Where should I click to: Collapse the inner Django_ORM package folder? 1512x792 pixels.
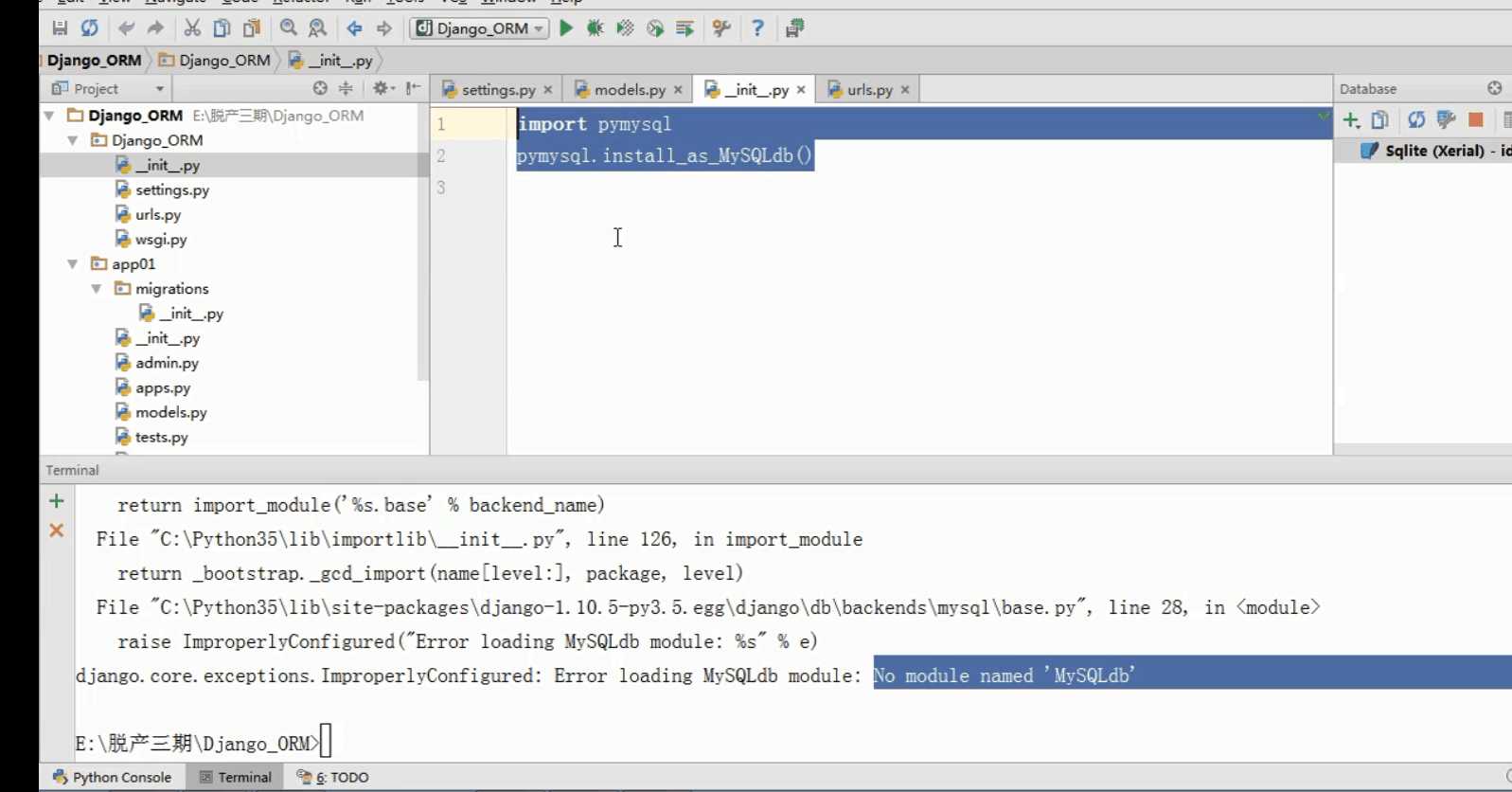tap(73, 140)
